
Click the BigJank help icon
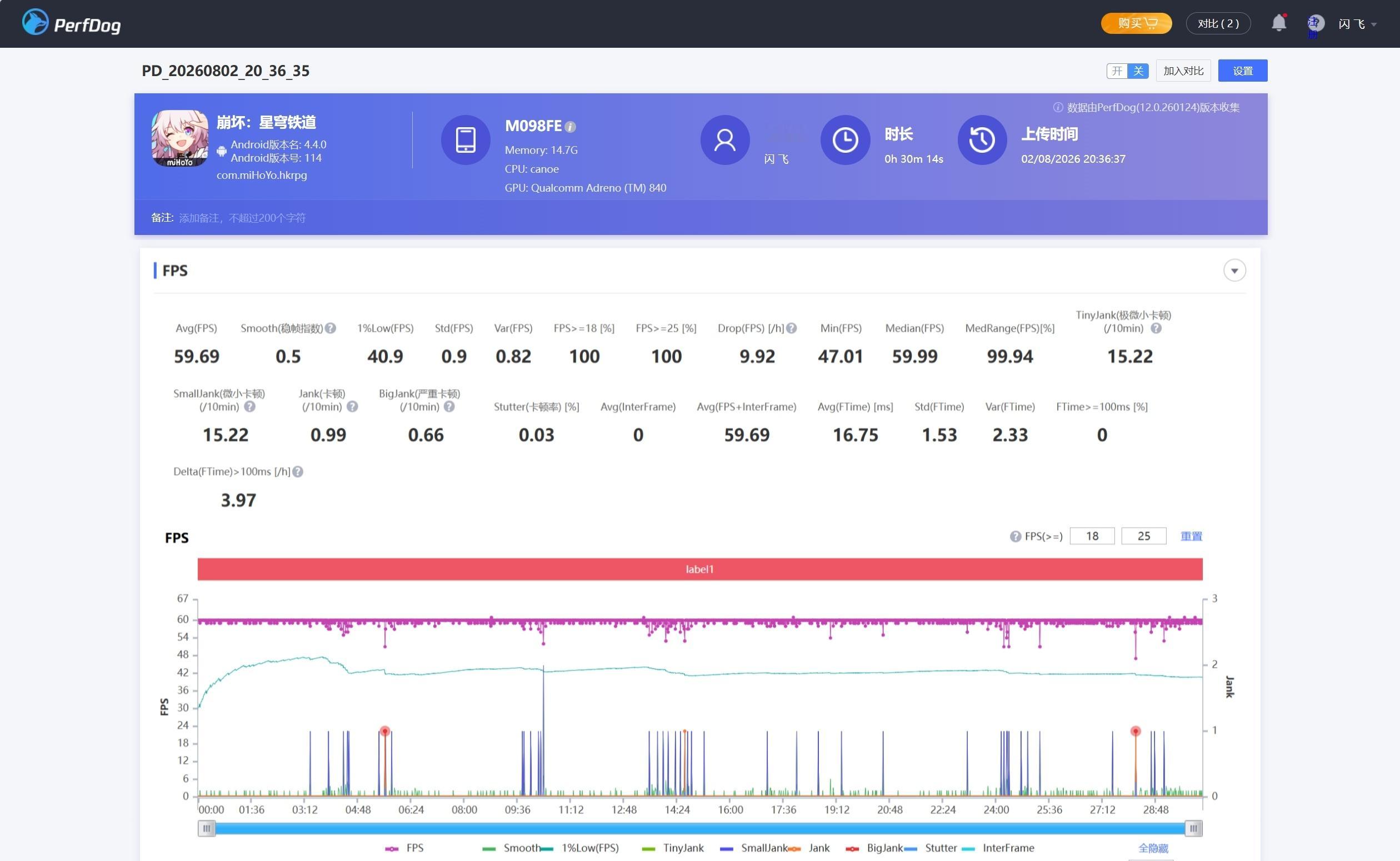449,407
